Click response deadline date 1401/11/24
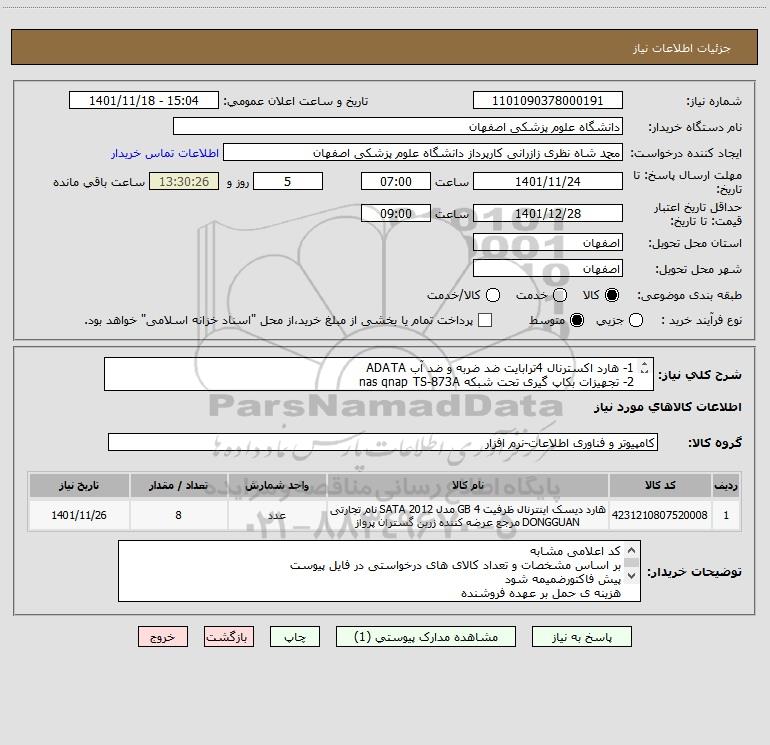770x745 pixels. [x=548, y=181]
